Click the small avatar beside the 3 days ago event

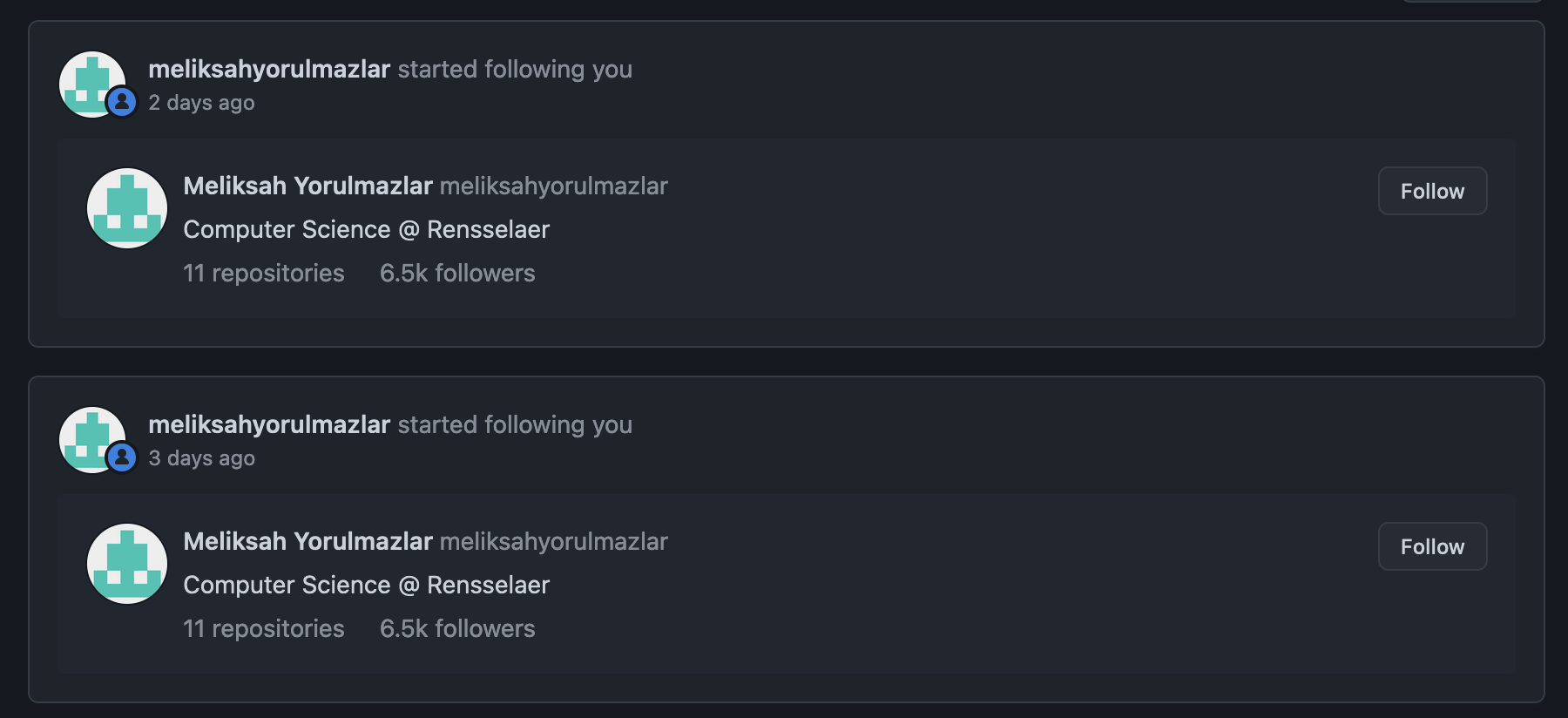(87, 435)
